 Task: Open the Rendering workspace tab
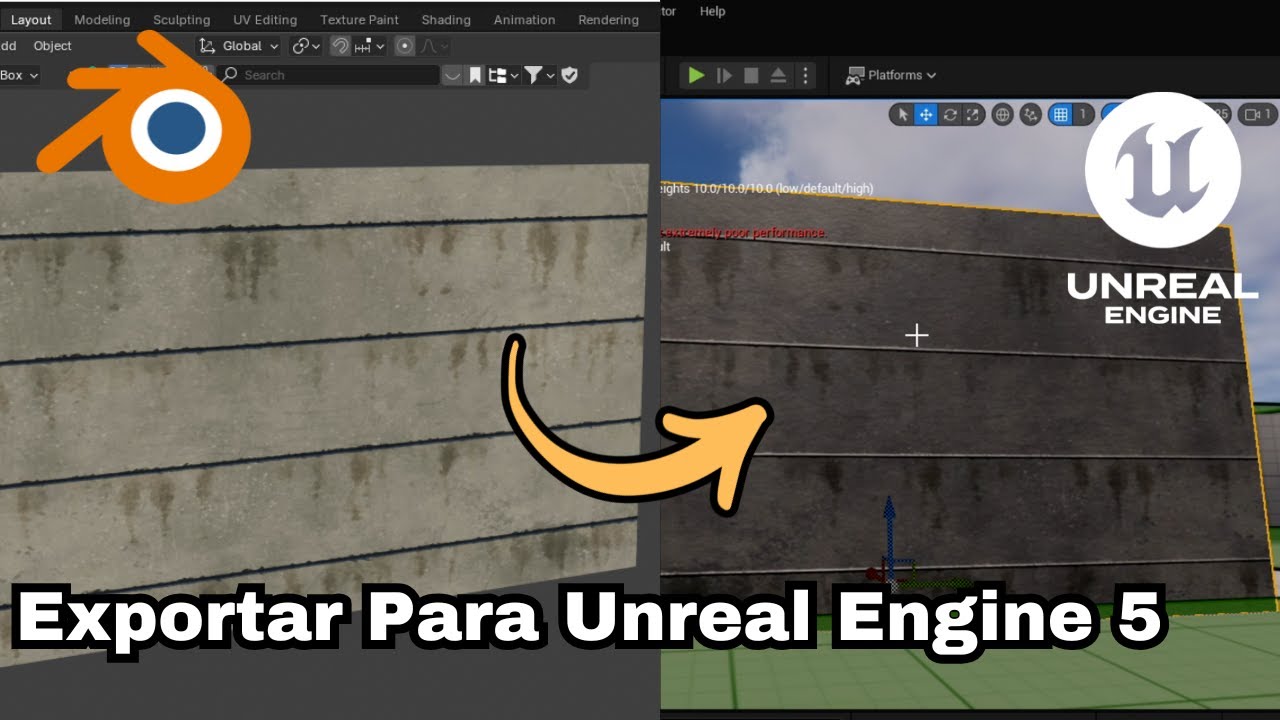click(x=608, y=20)
